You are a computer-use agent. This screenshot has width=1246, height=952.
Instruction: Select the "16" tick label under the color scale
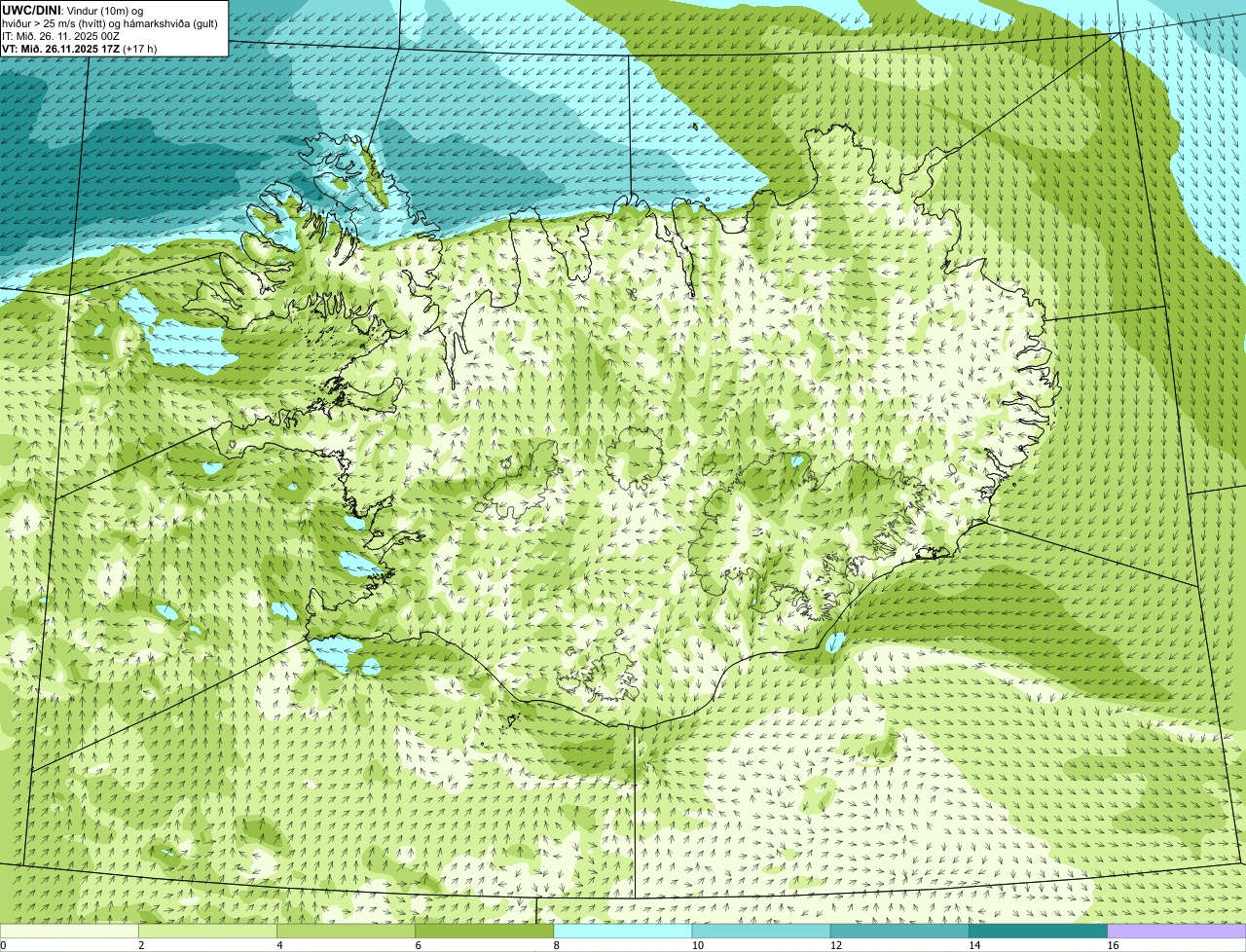click(x=1113, y=945)
